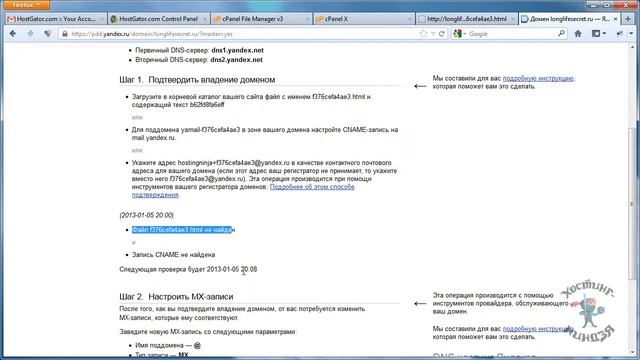The image size is (640, 360).
Task: Open the dropdown arrow at toolbar end
Action: click(x=631, y=34)
